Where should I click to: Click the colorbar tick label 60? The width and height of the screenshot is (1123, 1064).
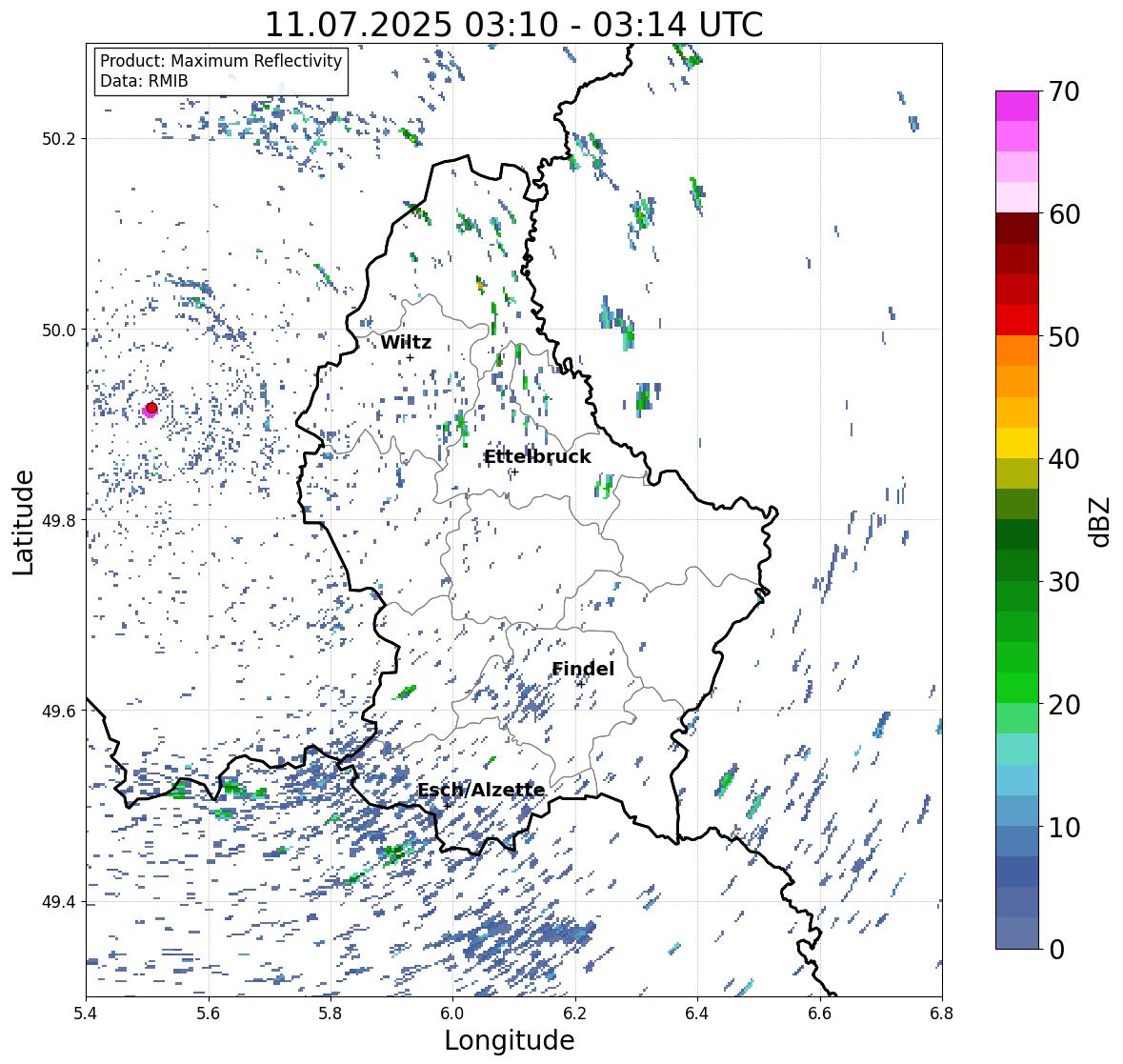click(1064, 214)
